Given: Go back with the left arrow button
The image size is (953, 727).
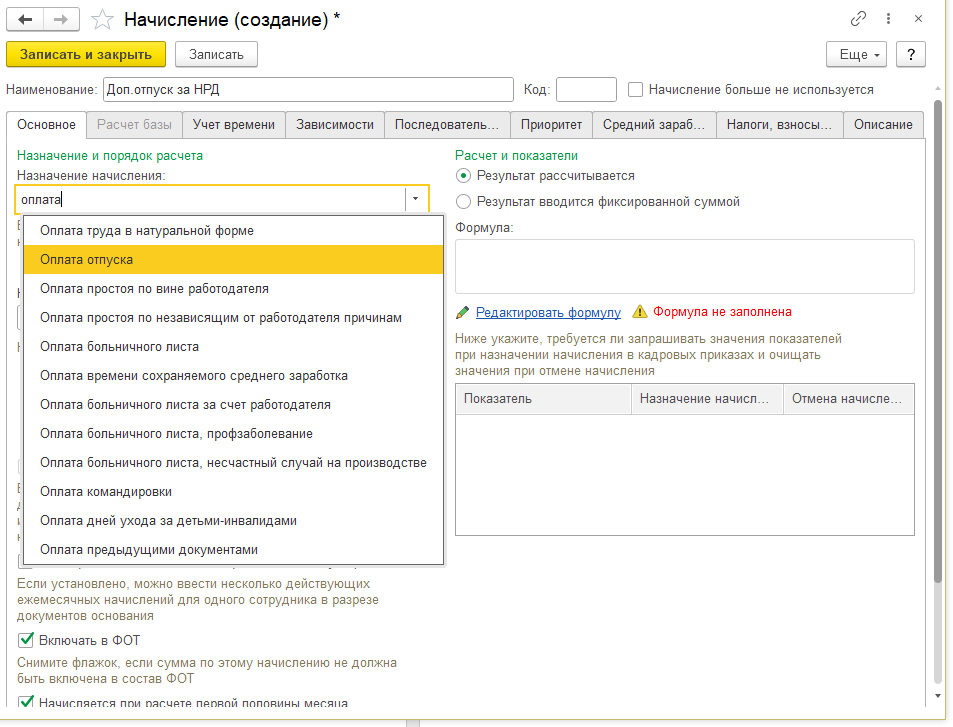Looking at the screenshot, I should (x=25, y=19).
